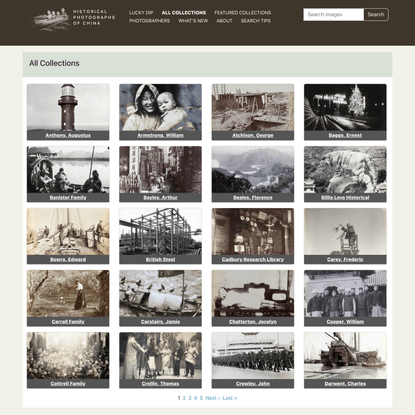This screenshot has width=415, height=415.
Task: Open the Banister Family boat photo
Action: tap(68, 170)
